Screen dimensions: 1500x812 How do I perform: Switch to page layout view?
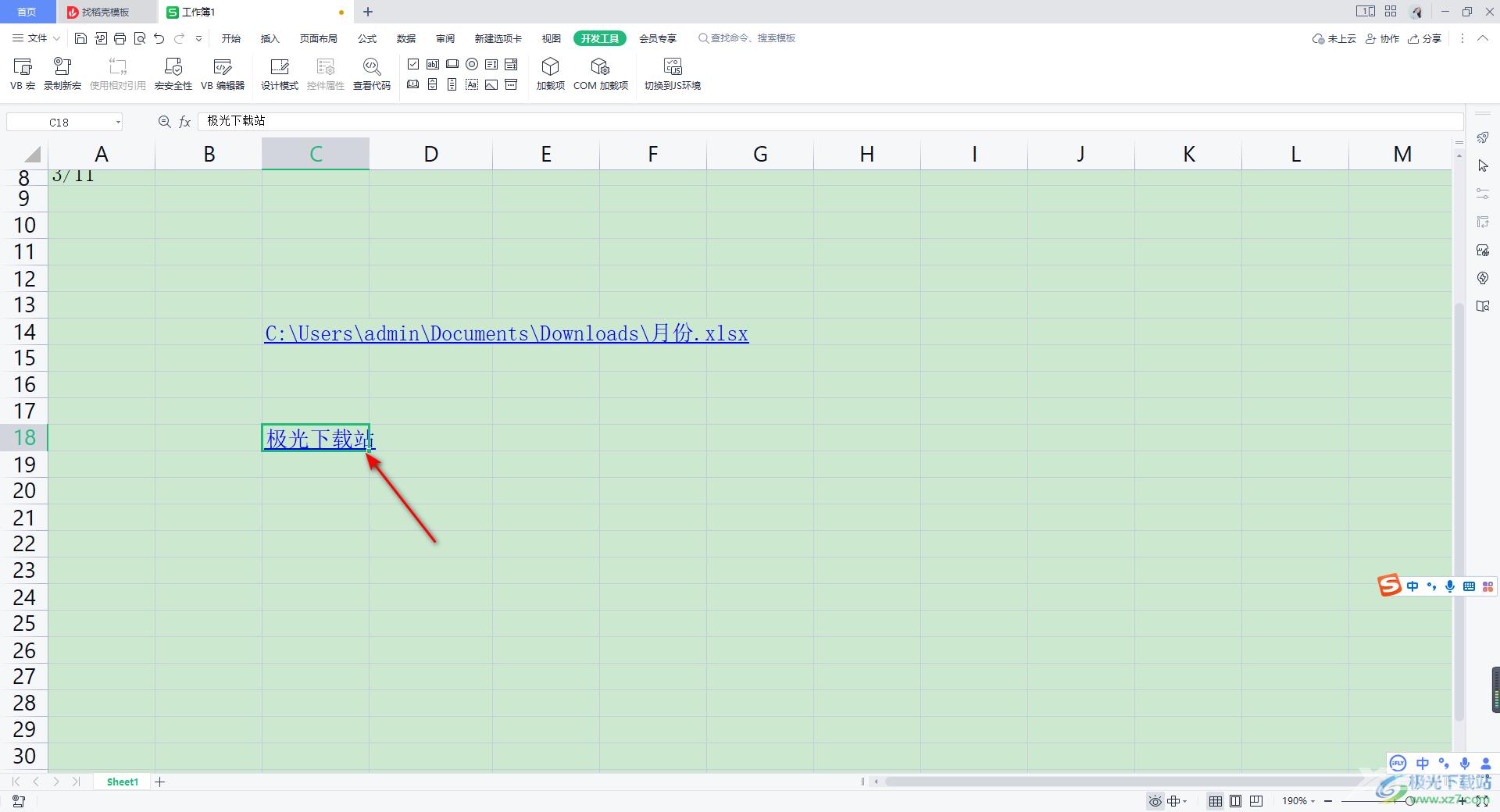(x=1236, y=801)
